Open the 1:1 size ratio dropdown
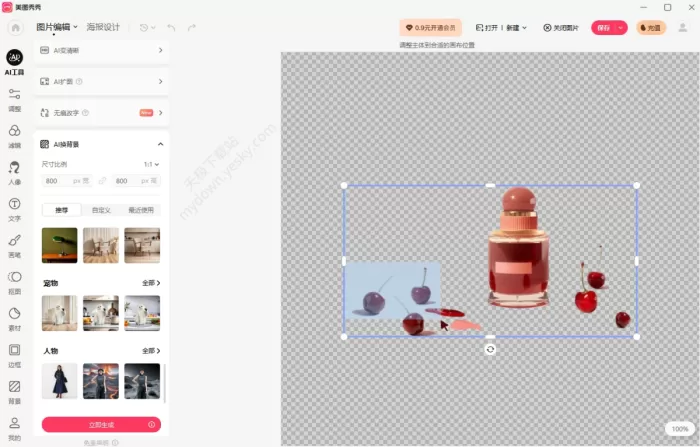700x447 pixels. click(x=151, y=164)
